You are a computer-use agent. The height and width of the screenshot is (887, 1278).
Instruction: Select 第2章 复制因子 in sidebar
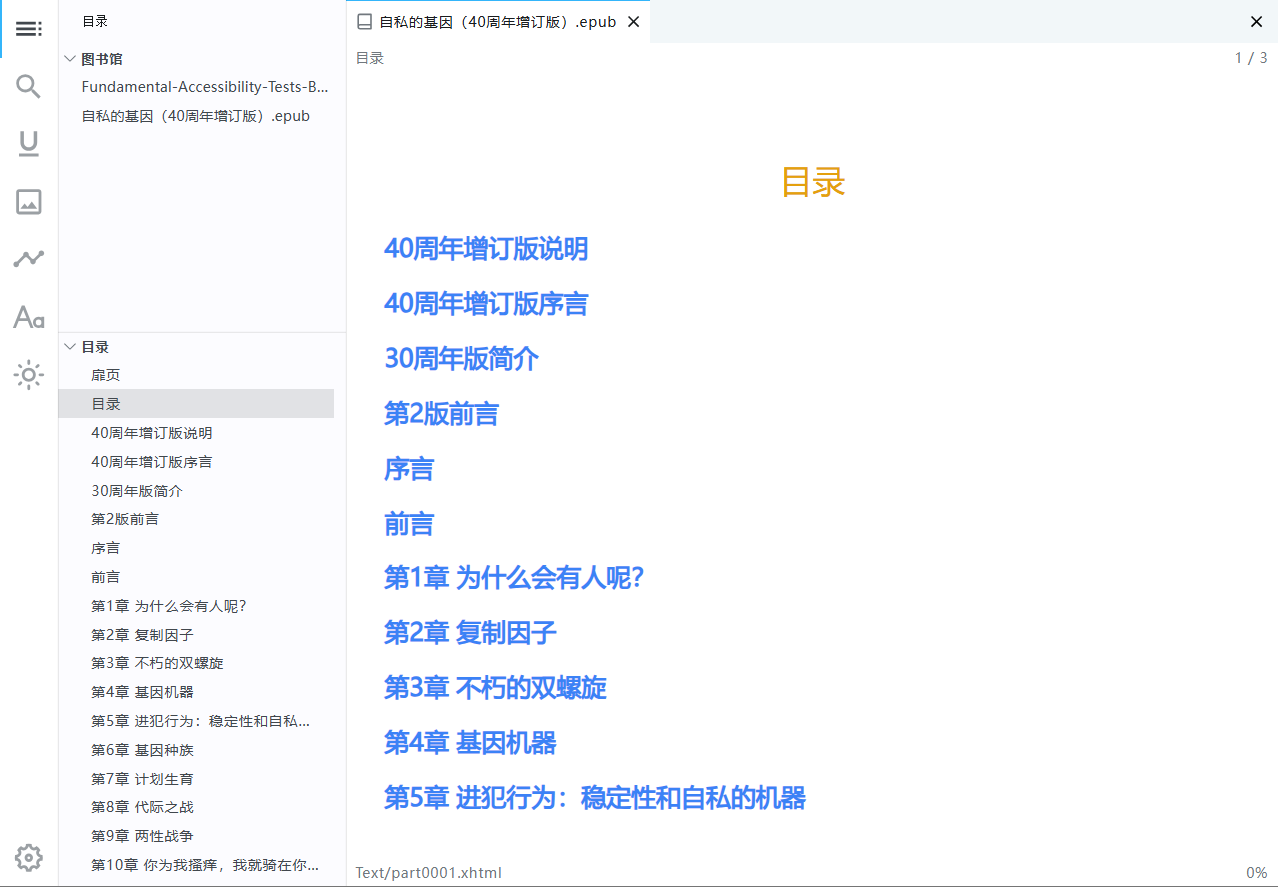(196, 635)
